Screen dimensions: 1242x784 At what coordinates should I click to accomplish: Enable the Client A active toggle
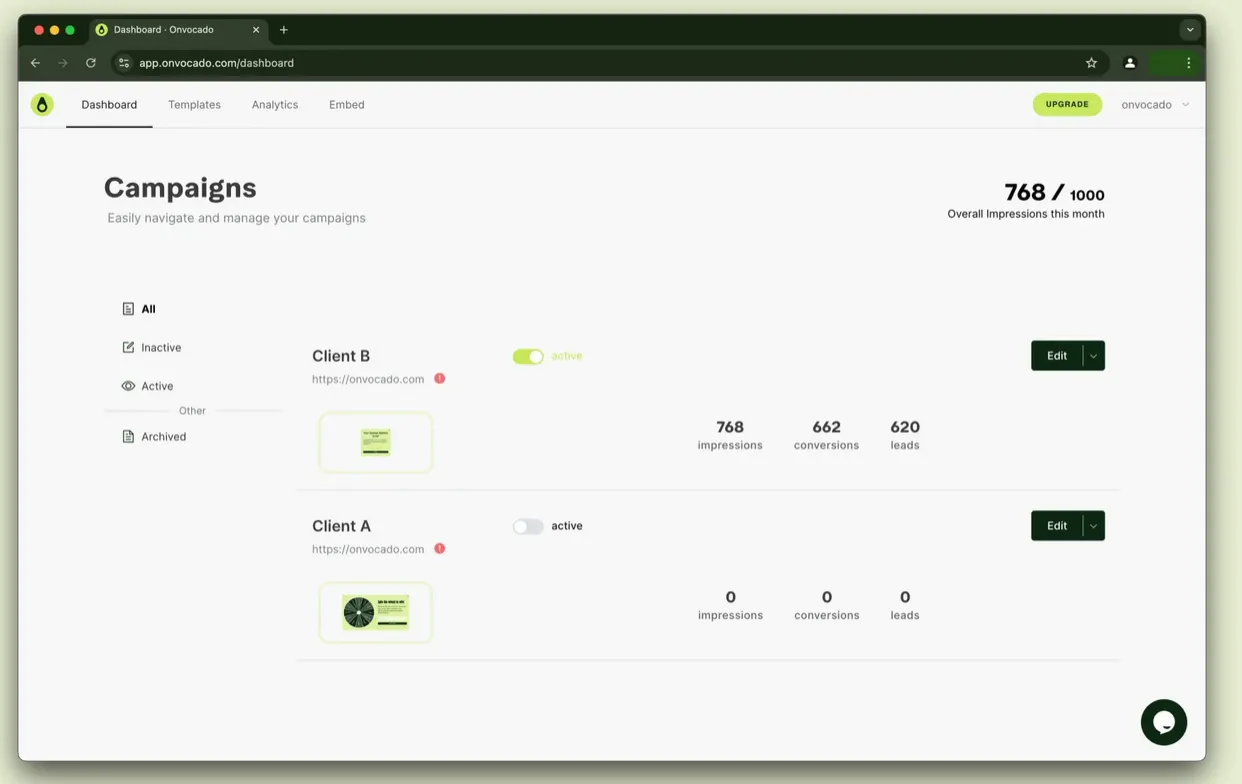click(x=528, y=527)
